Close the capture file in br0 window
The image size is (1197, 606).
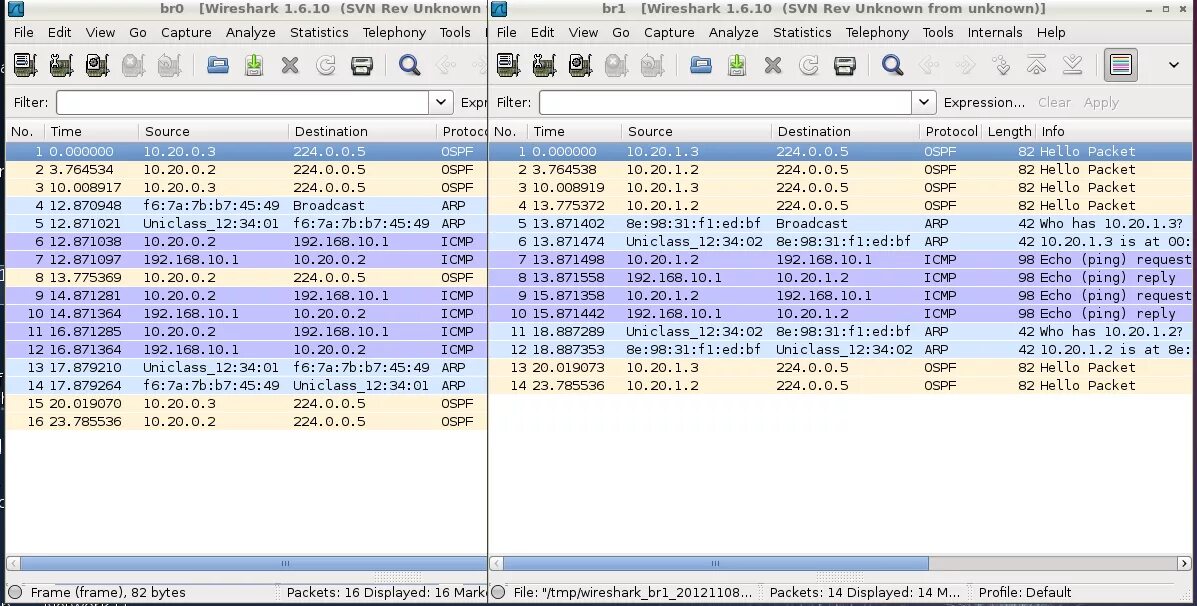(x=289, y=66)
